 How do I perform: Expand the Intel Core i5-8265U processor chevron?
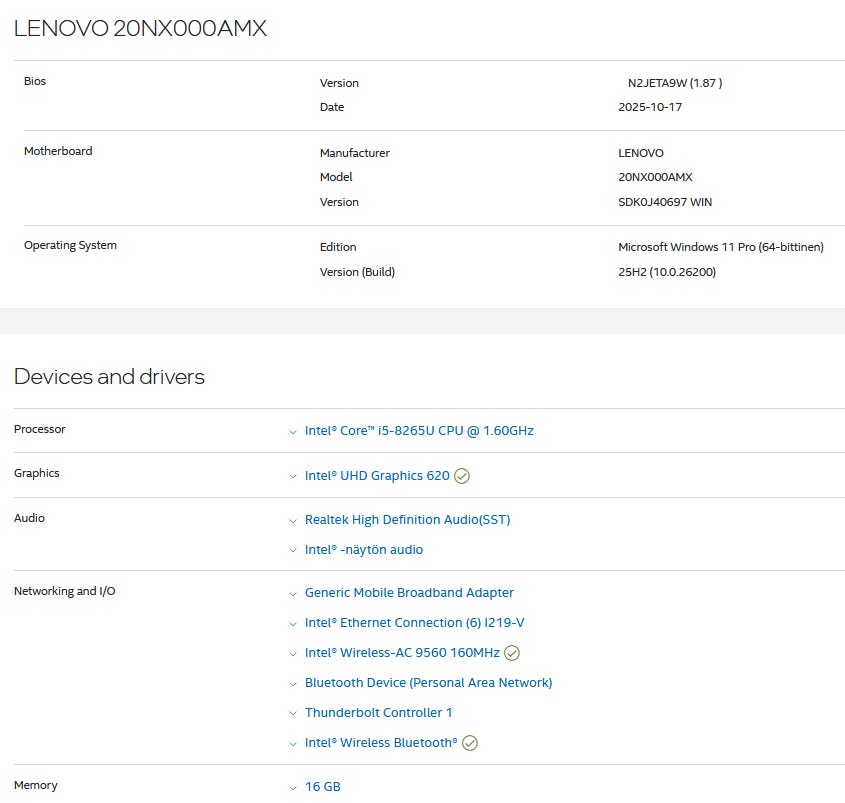[x=293, y=432]
